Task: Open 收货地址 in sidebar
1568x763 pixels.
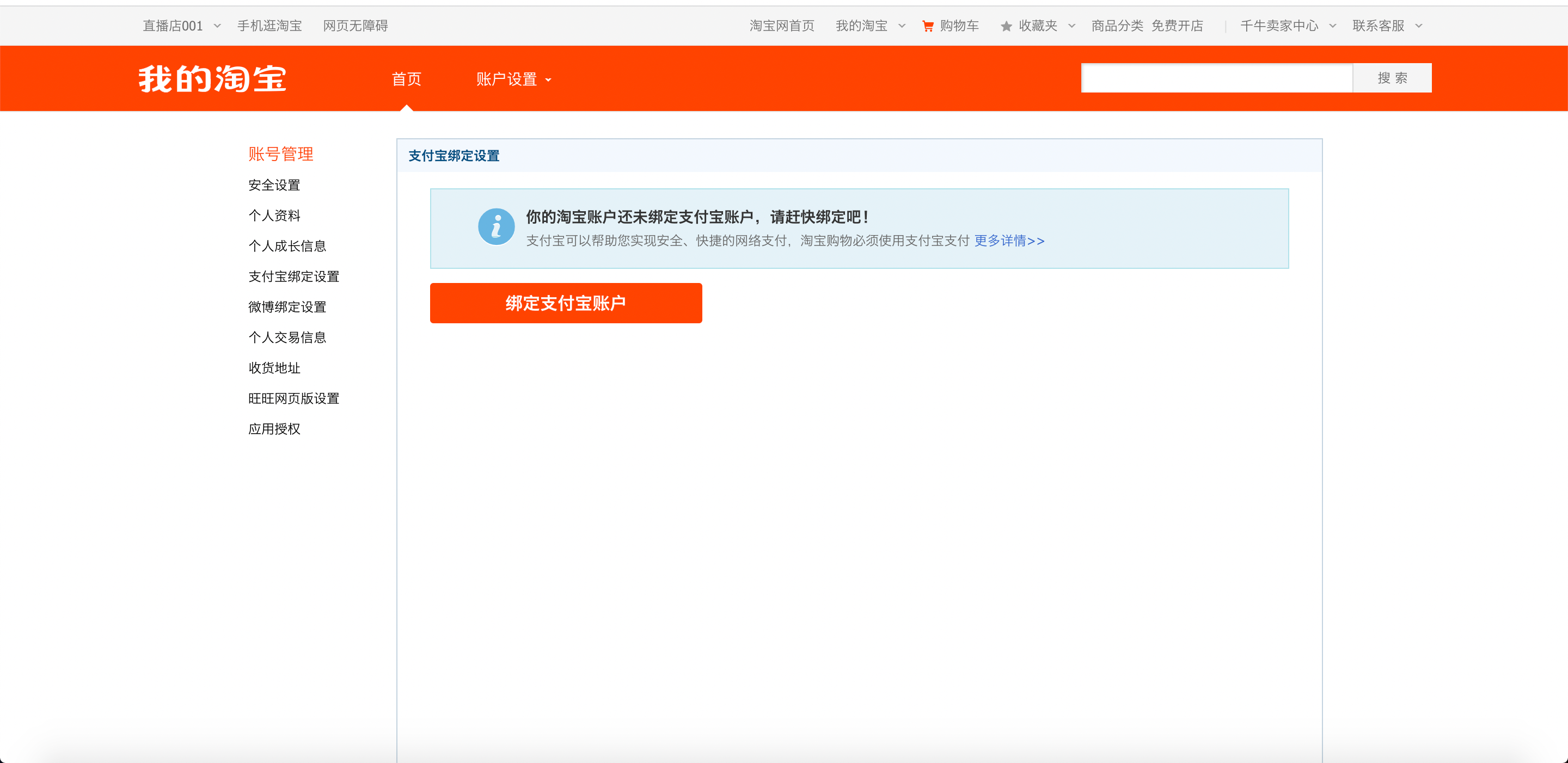Action: click(274, 367)
